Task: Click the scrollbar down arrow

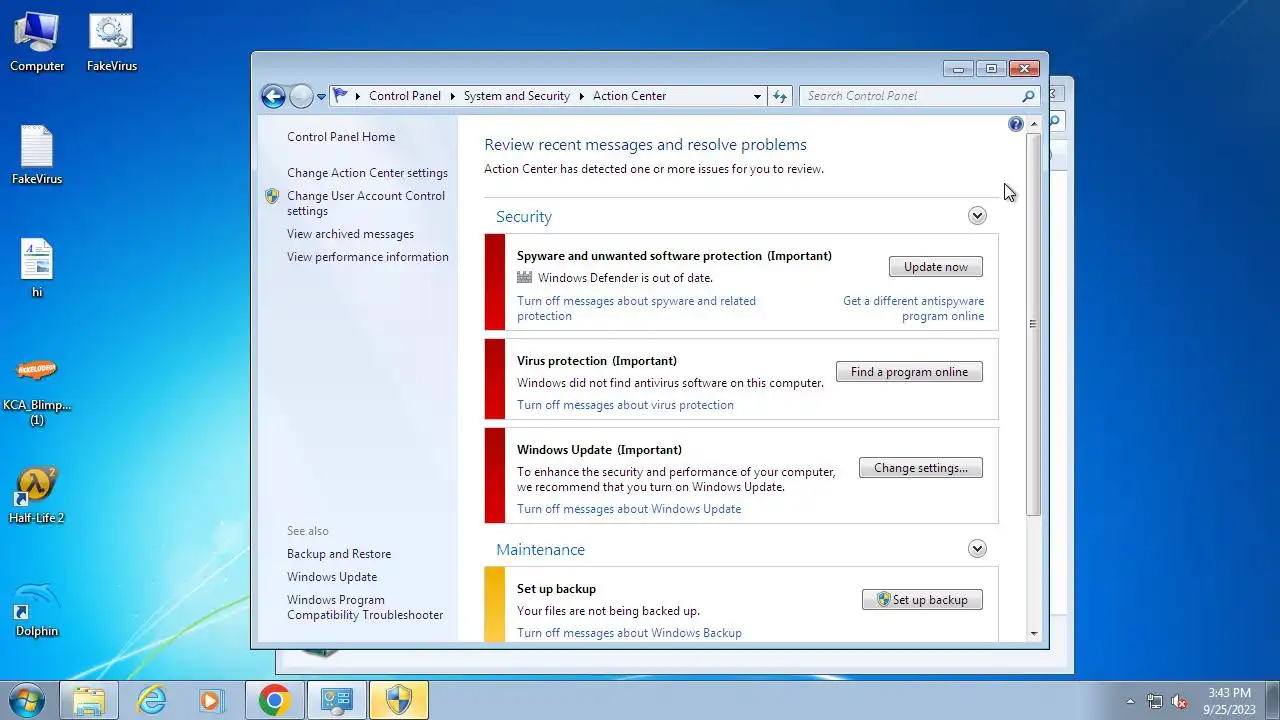Action: point(1033,634)
